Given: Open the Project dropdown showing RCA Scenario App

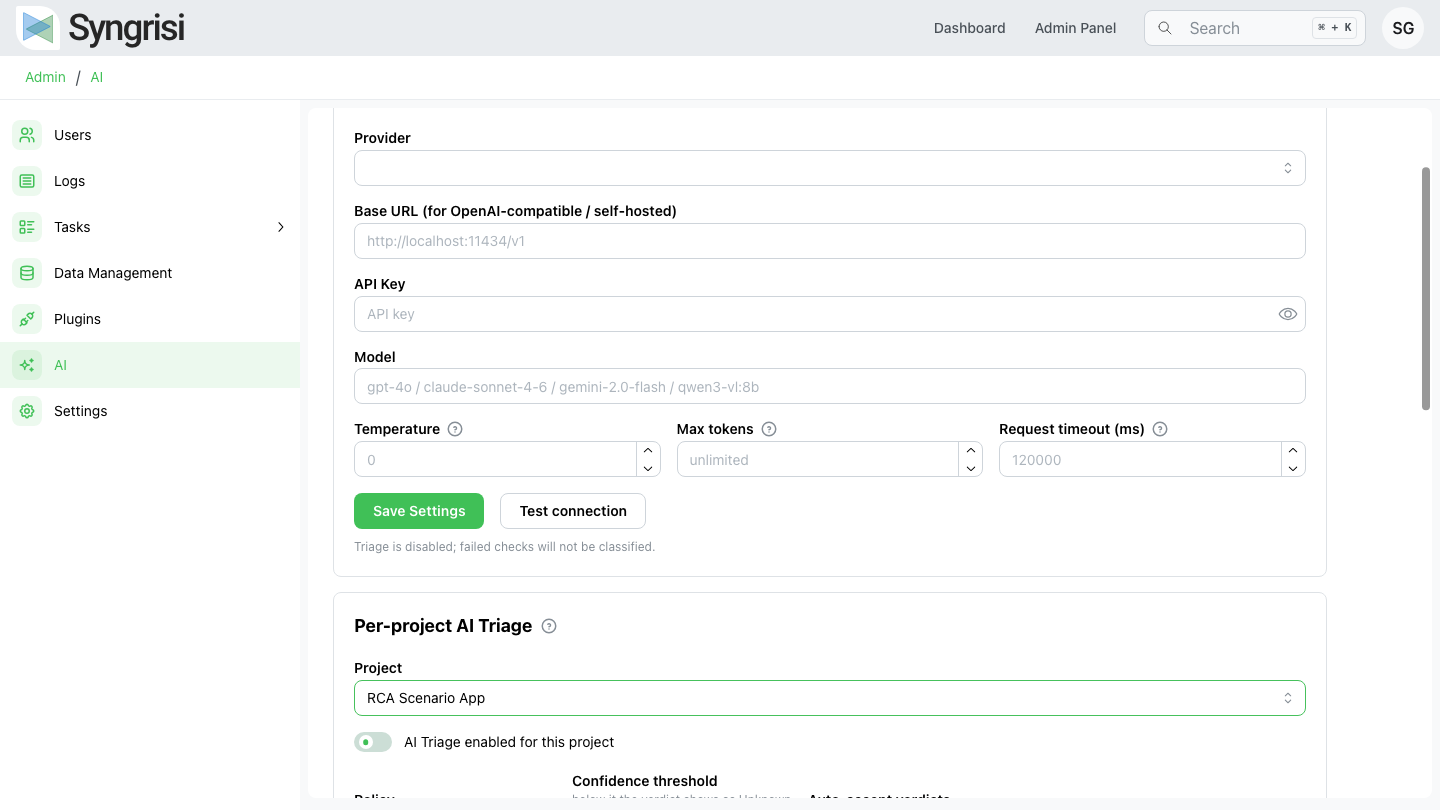Looking at the screenshot, I should pos(830,698).
